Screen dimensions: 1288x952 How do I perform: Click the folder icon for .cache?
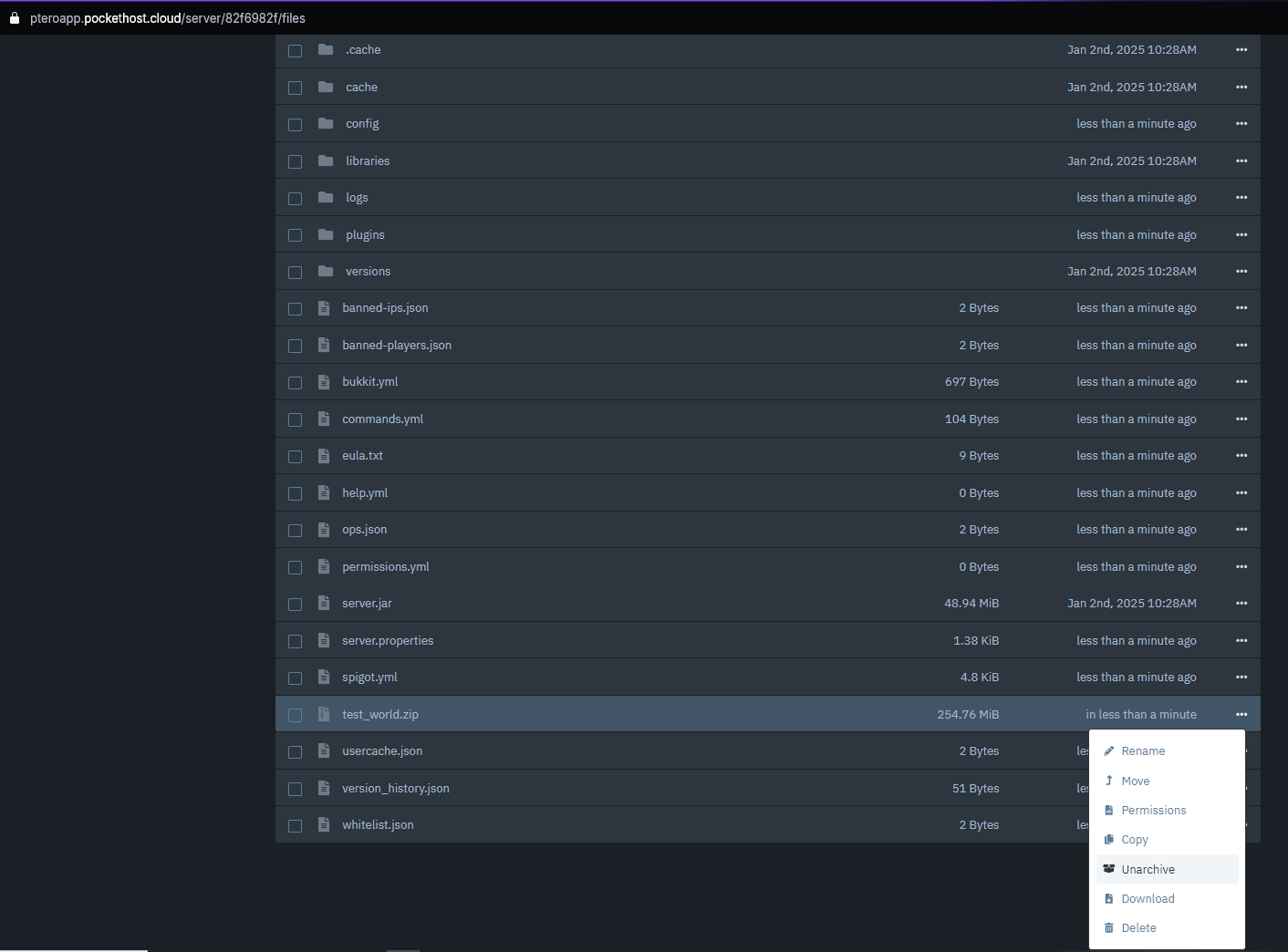click(326, 49)
